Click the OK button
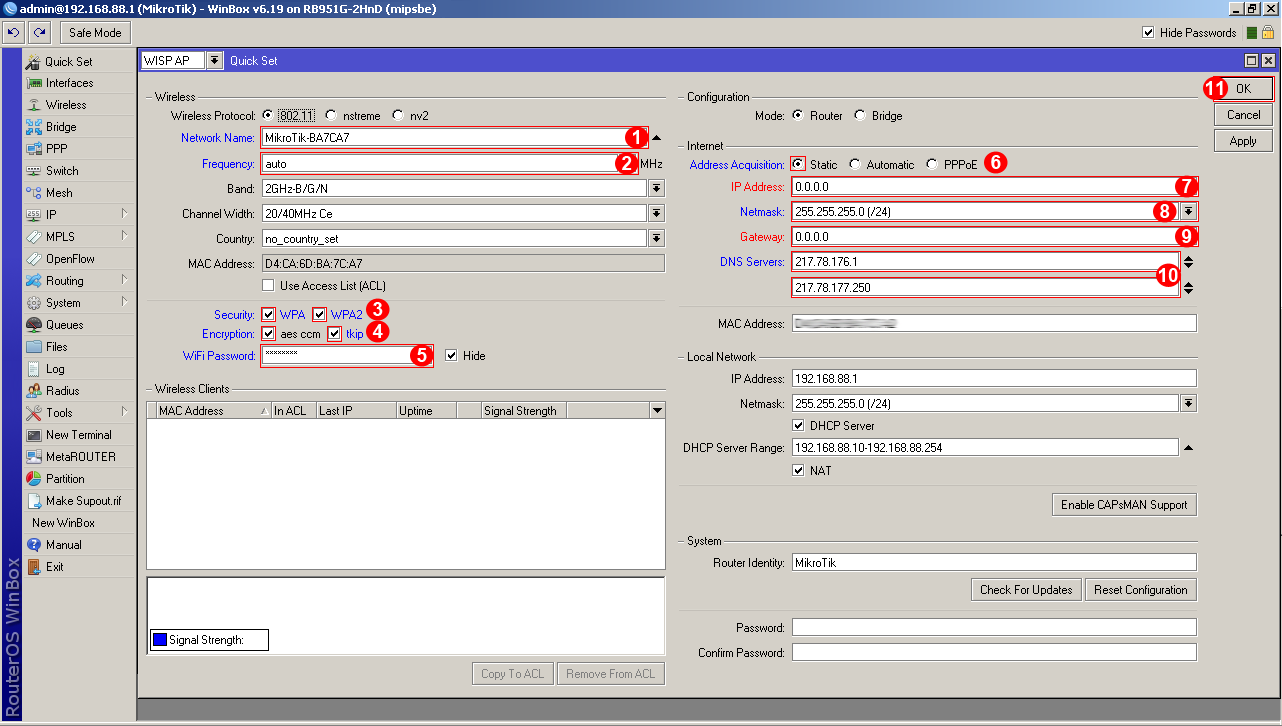This screenshot has height=726, width=1282. (1243, 89)
